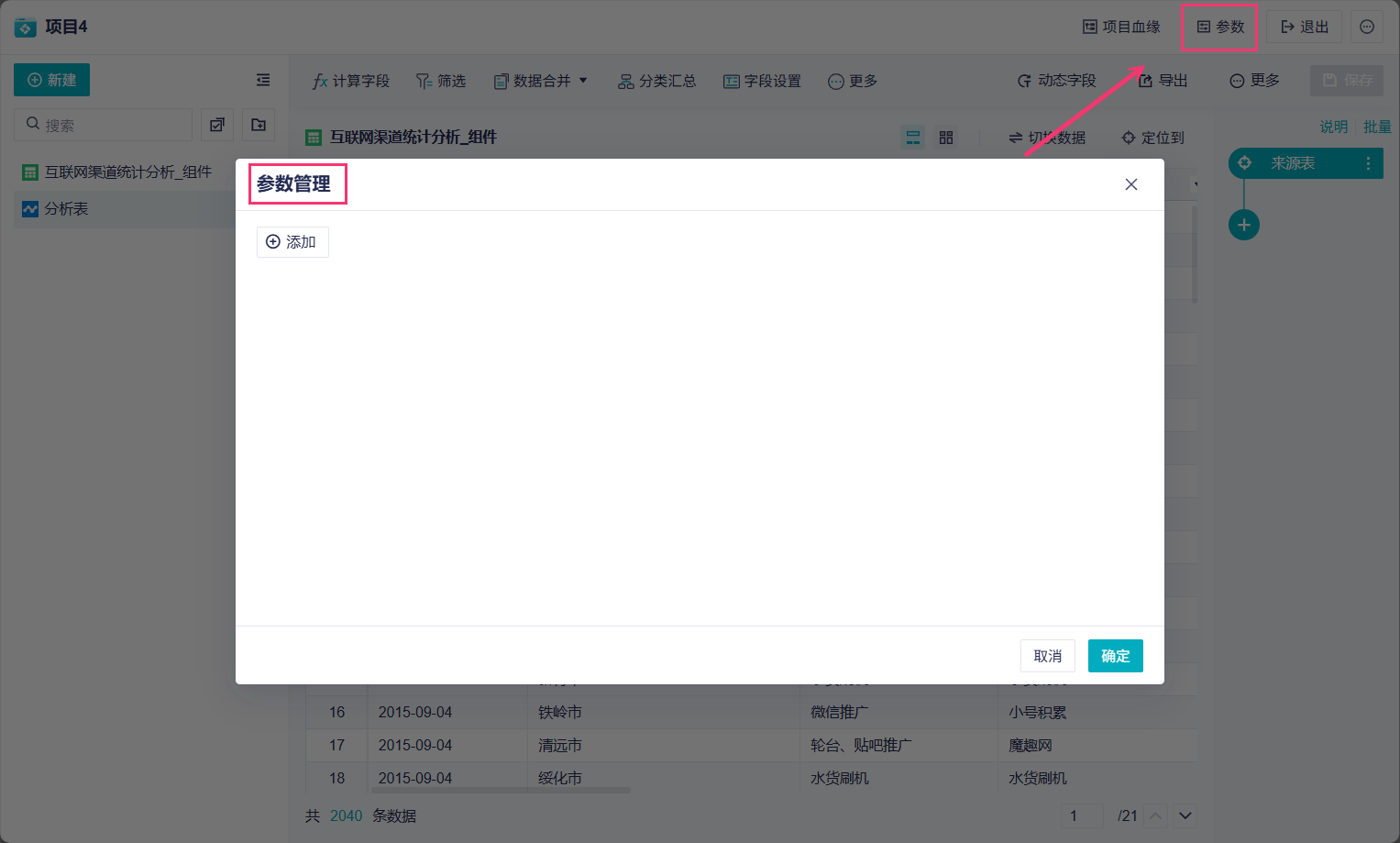Click the 清远市 cell
This screenshot has width=1400, height=843.
click(664, 745)
